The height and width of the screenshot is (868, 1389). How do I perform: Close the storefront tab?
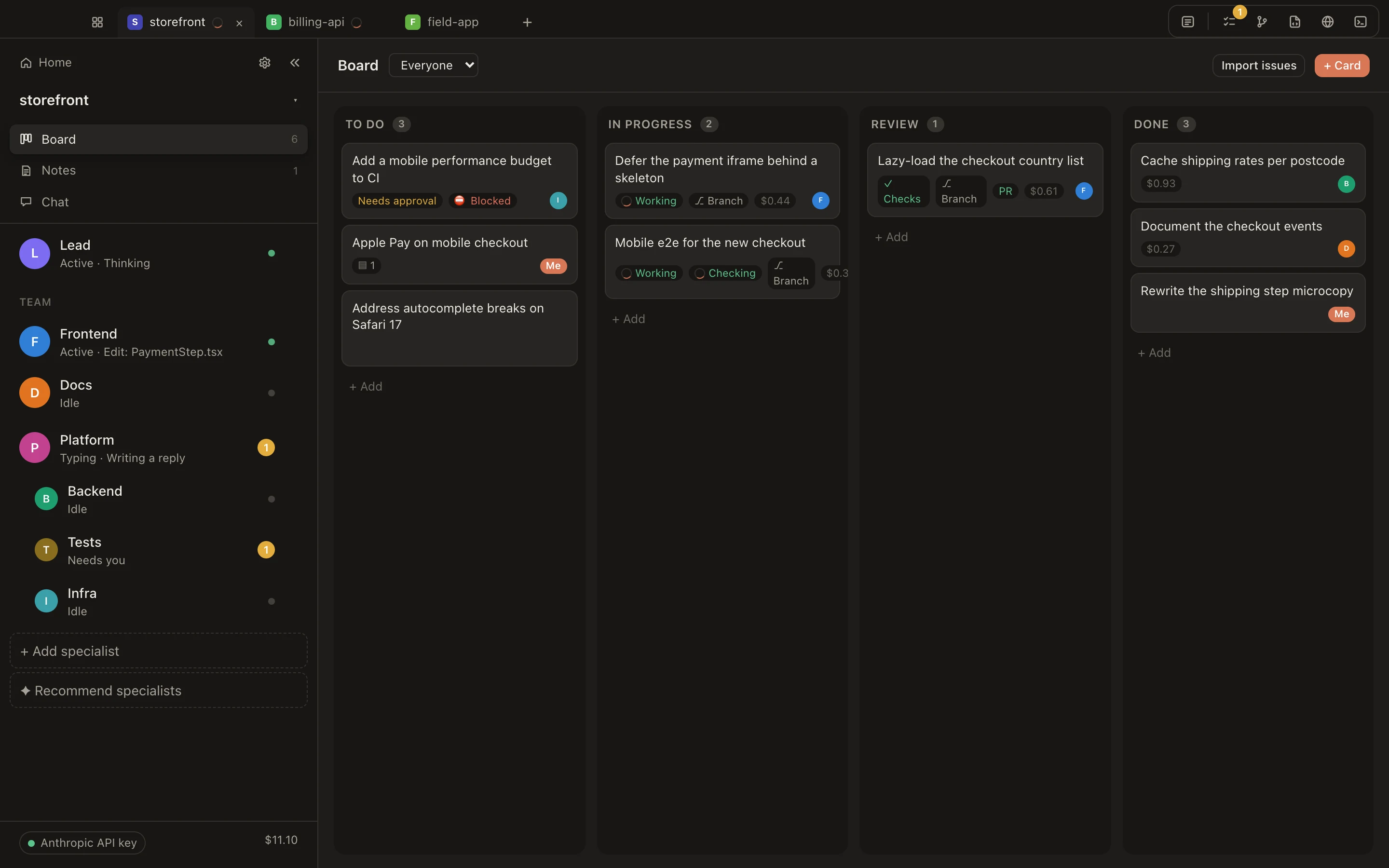pyautogui.click(x=239, y=23)
